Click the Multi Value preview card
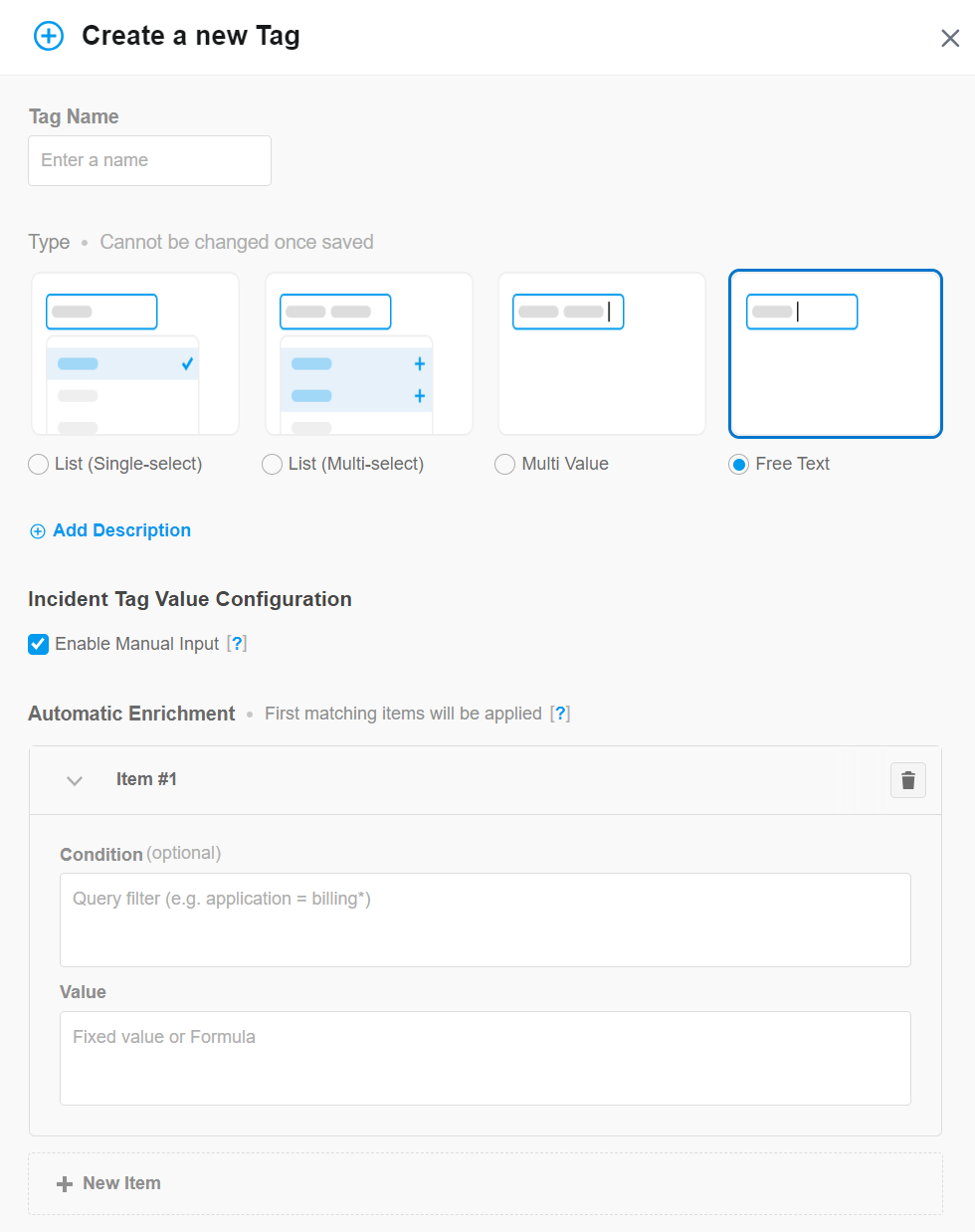Viewport: 975px width, 1232px height. coord(601,353)
